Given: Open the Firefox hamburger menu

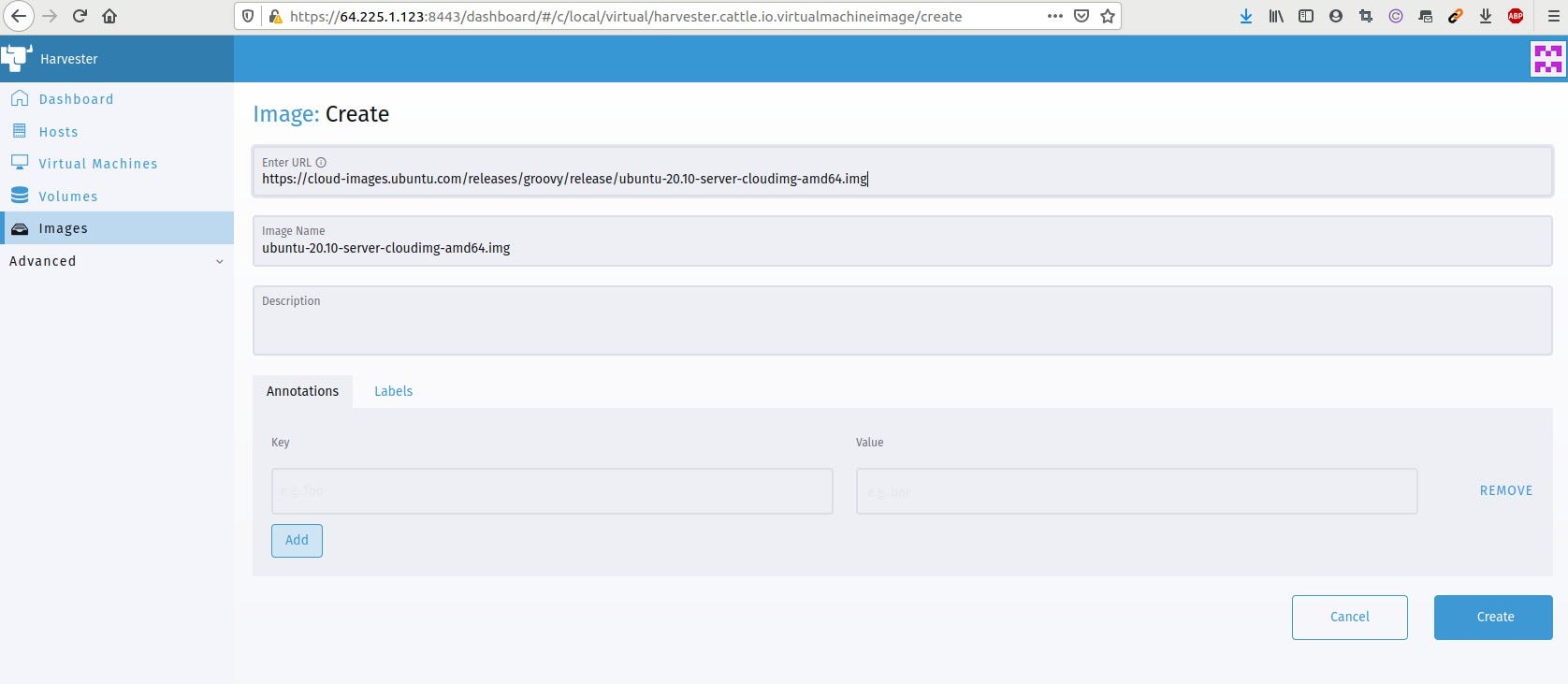Looking at the screenshot, I should 1554,16.
